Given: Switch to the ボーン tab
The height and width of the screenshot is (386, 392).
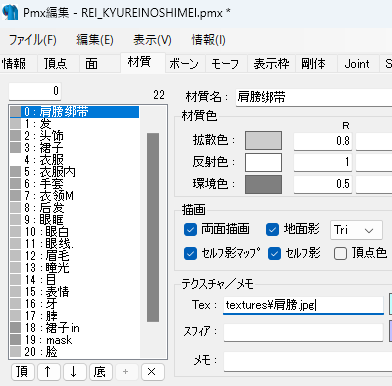Looking at the screenshot, I should point(184,64).
